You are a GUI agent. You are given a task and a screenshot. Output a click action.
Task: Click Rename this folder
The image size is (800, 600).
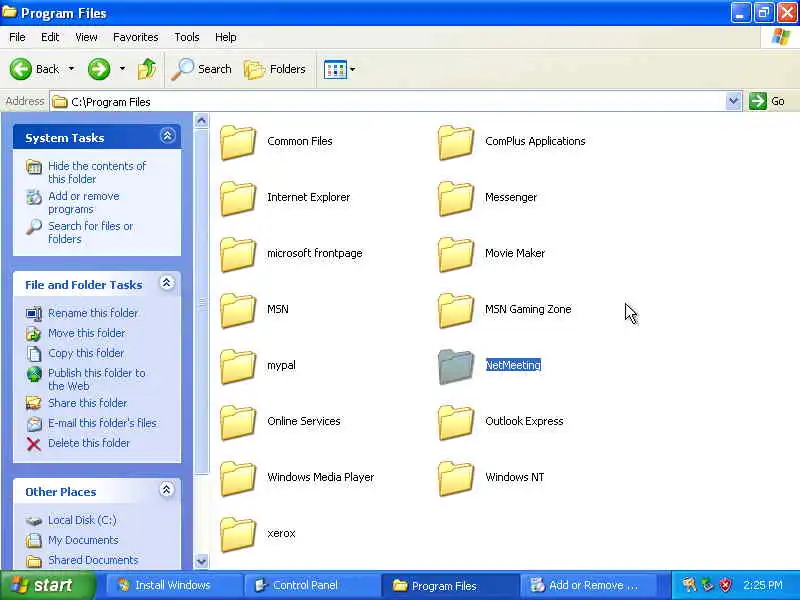(x=93, y=313)
